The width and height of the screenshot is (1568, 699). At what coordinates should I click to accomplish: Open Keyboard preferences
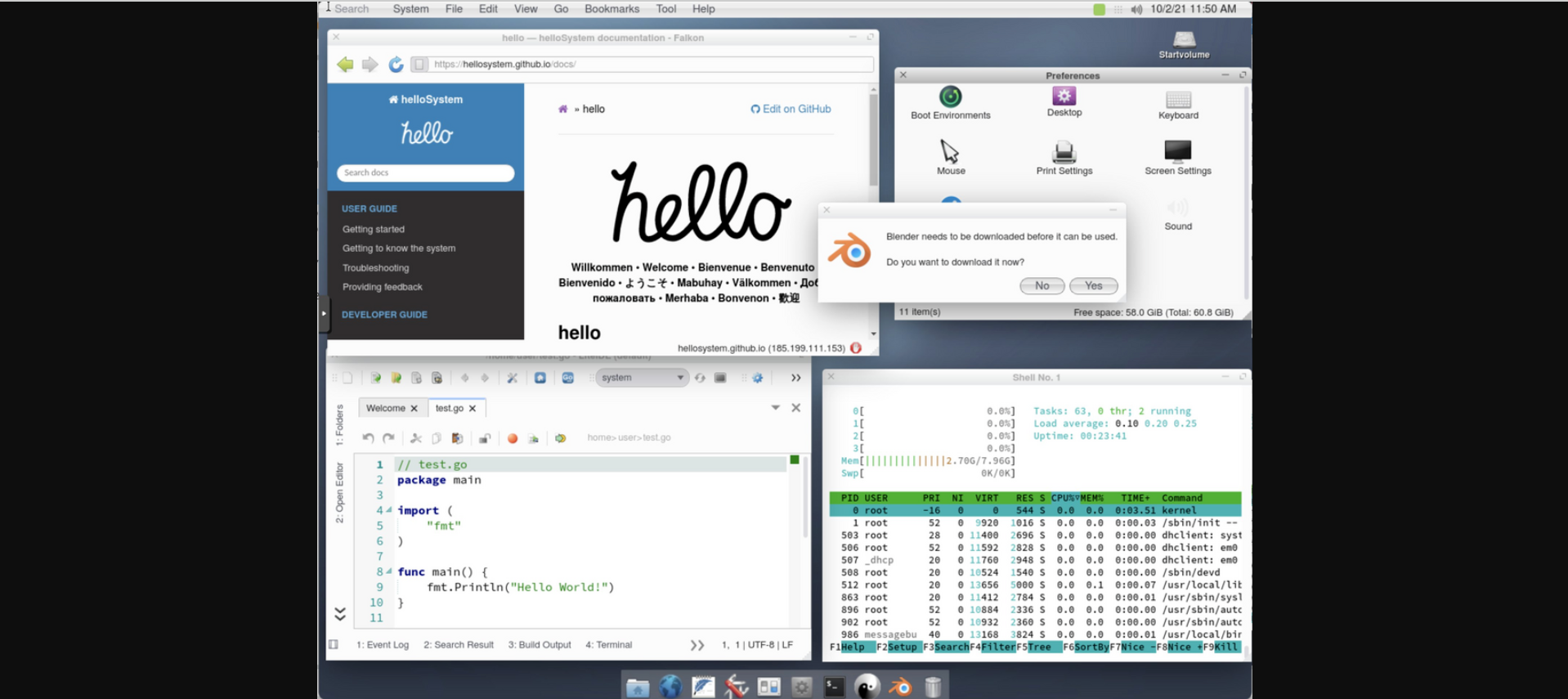pos(1178,105)
